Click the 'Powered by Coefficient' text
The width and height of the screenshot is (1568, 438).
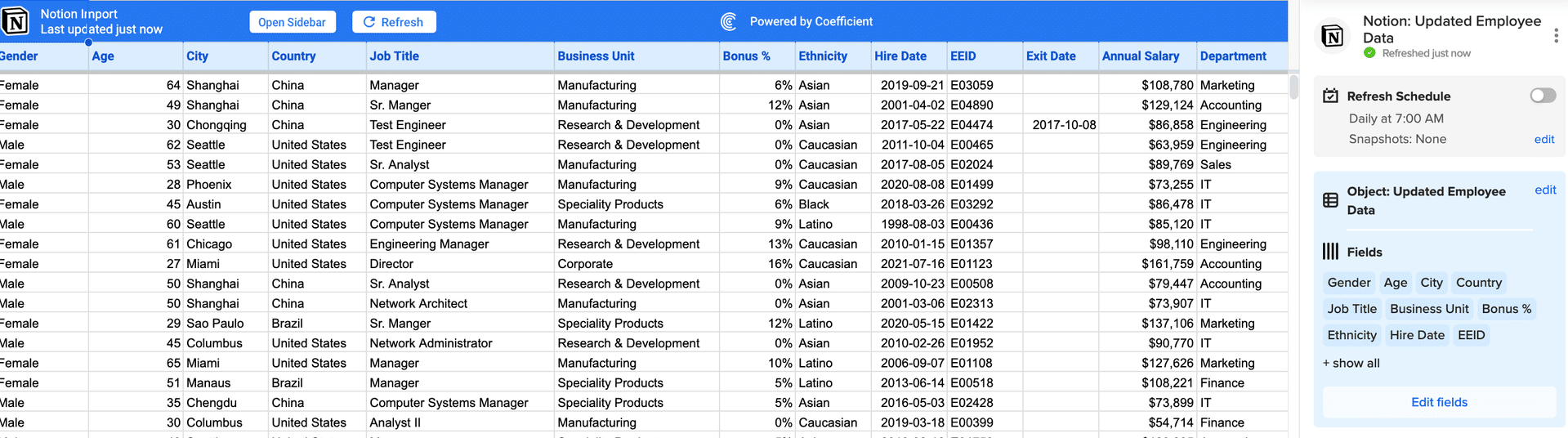pyautogui.click(x=811, y=22)
